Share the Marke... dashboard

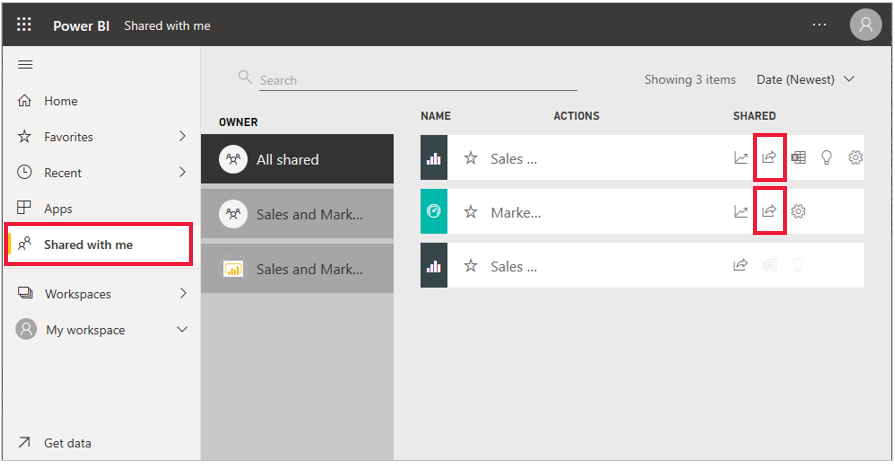tap(769, 211)
